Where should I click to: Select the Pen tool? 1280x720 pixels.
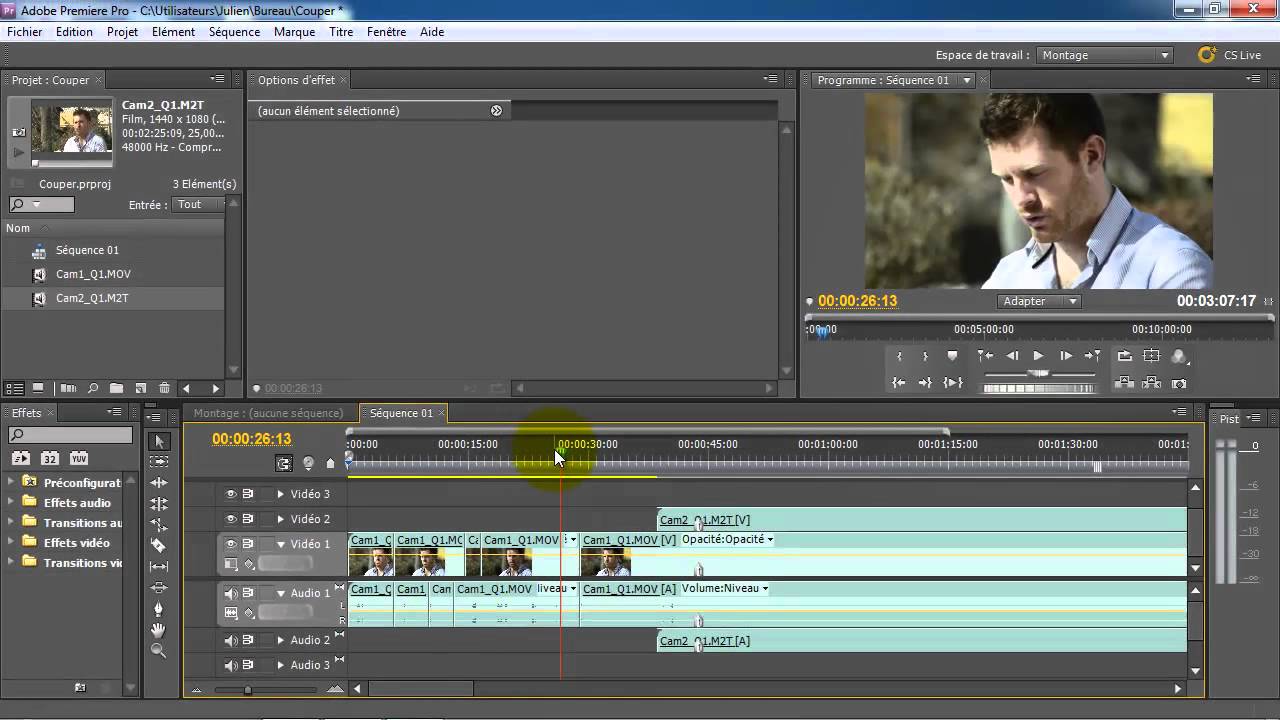tap(158, 608)
